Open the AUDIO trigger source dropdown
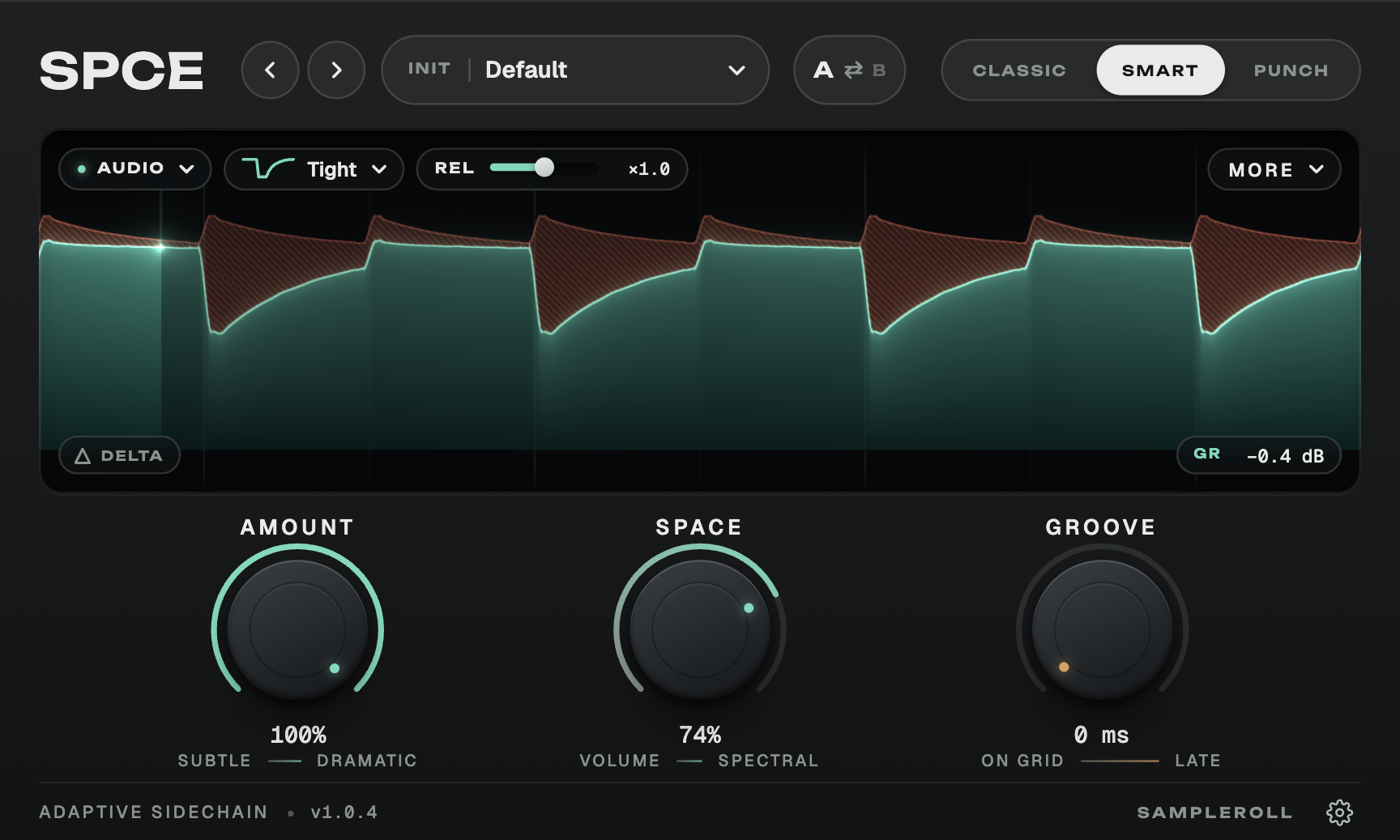Screen dimensions: 1400x840 click(135, 168)
